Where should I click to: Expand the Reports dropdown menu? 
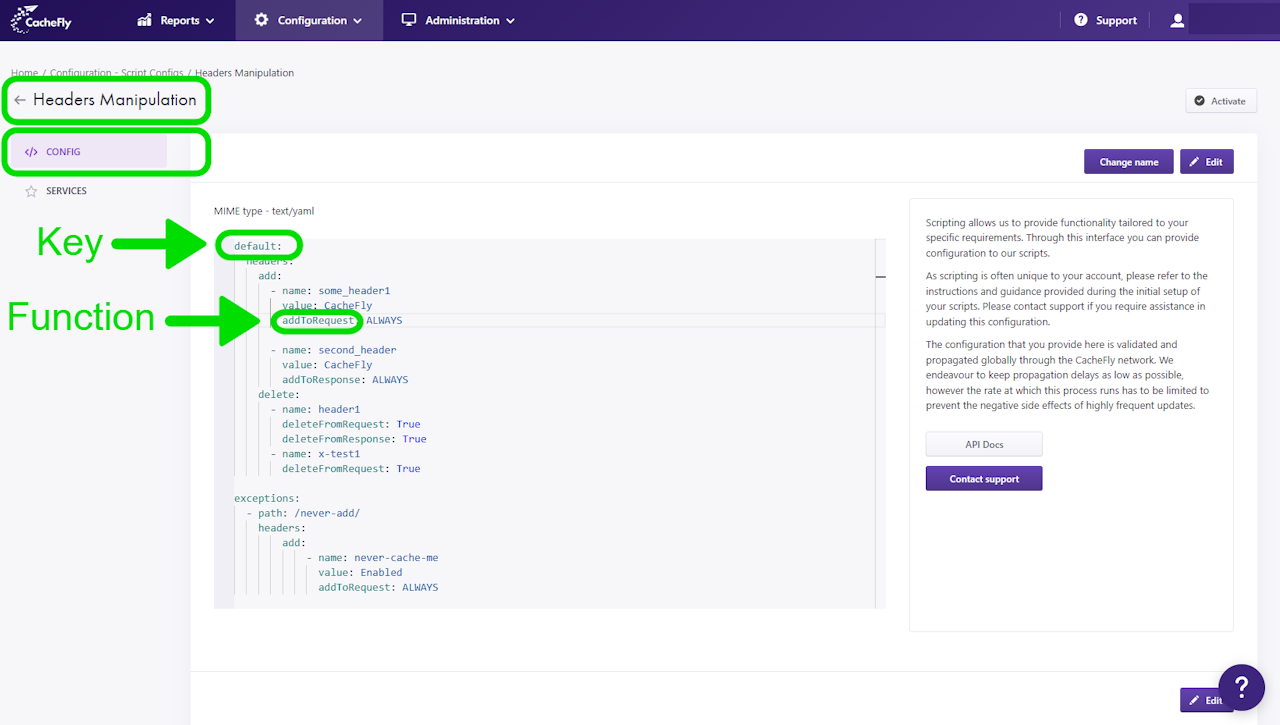click(176, 20)
